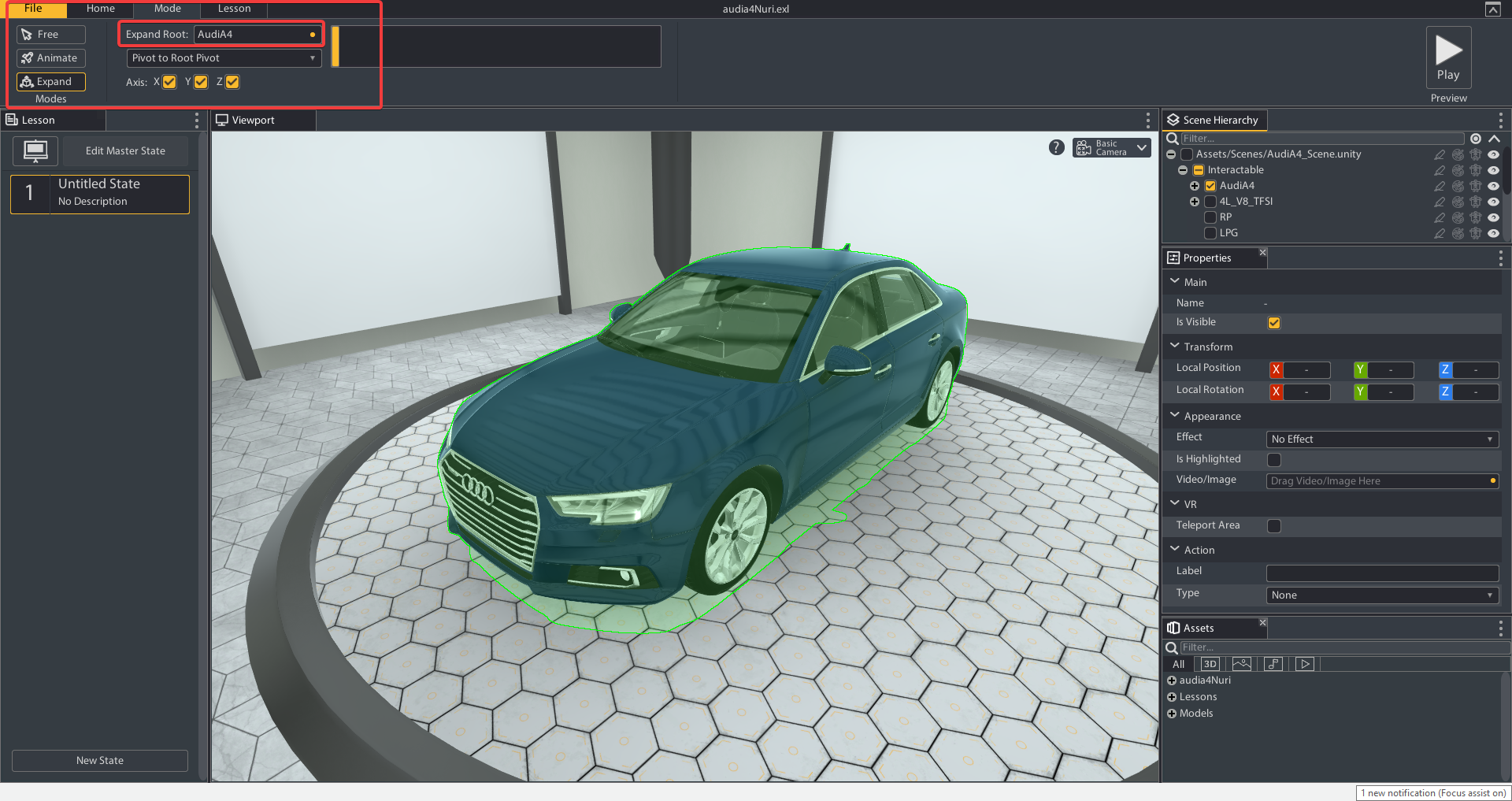Switch to the Home ribbon tab
1512x801 pixels.
coord(100,9)
